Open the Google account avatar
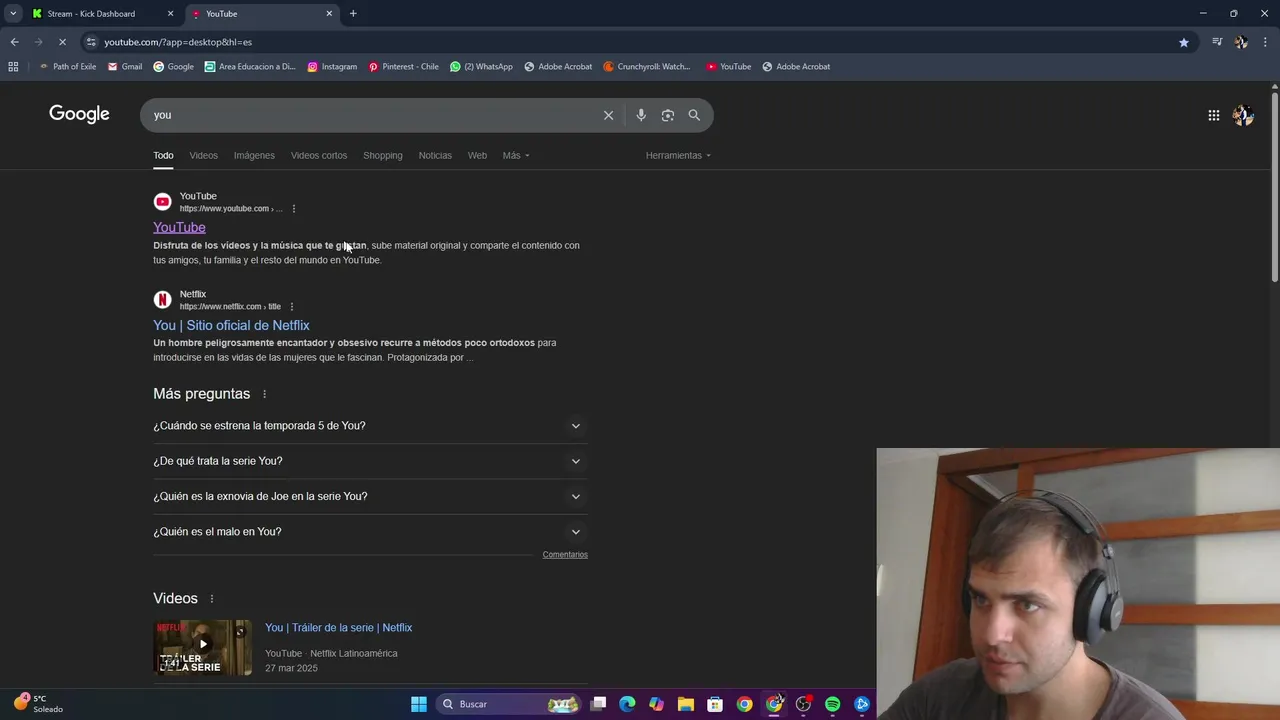The width and height of the screenshot is (1280, 720). pyautogui.click(x=1243, y=115)
